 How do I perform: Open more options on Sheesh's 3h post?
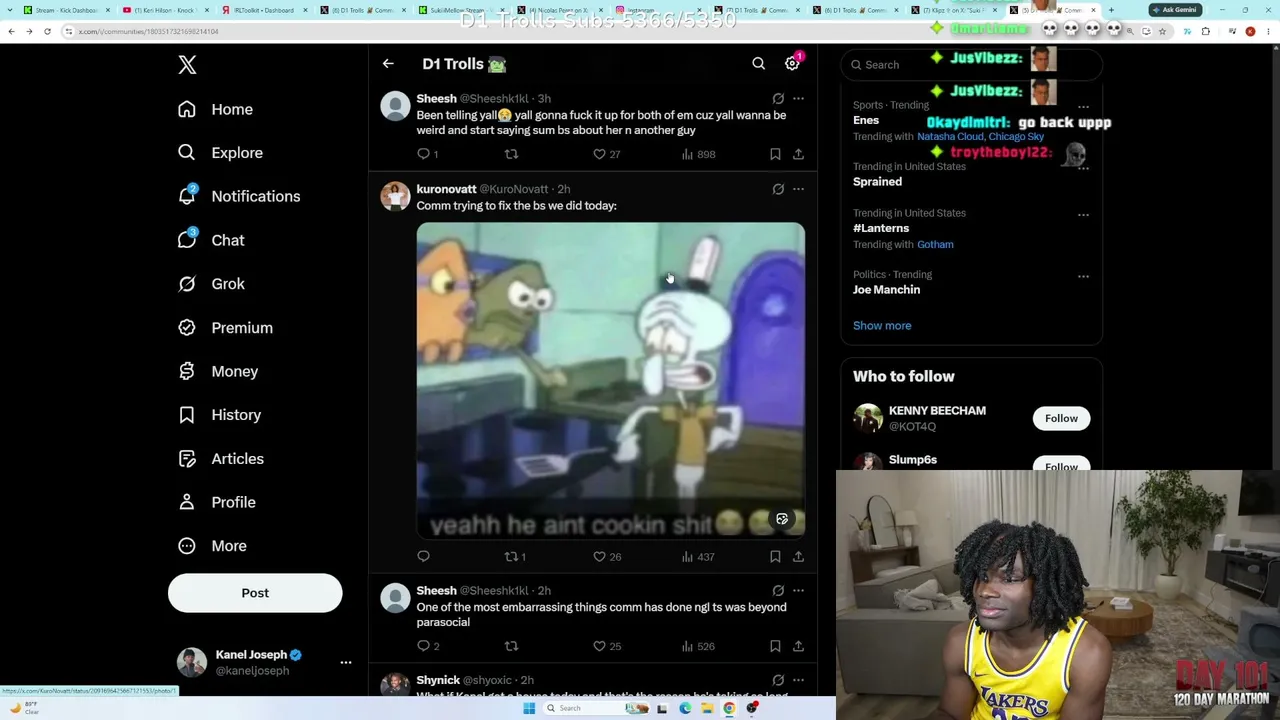click(x=798, y=99)
